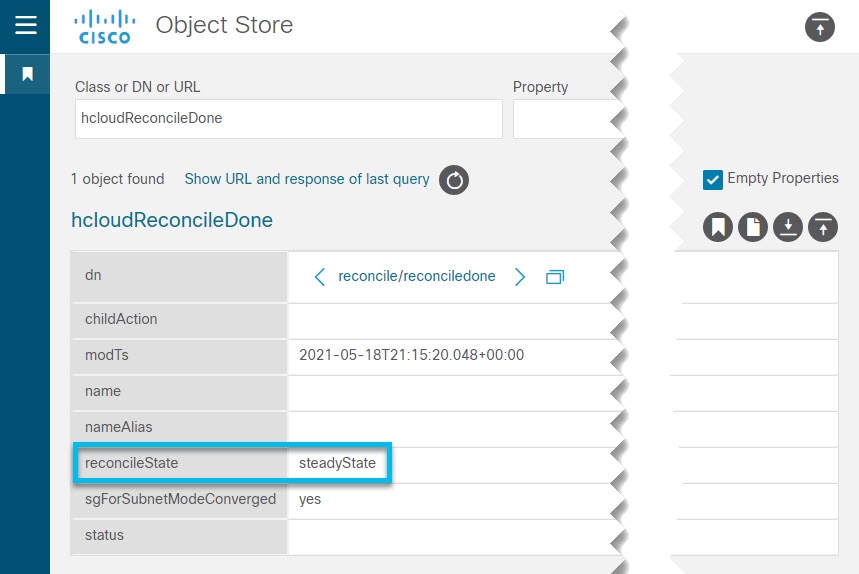The width and height of the screenshot is (859, 574).
Task: Open the hamburger navigation menu
Action: (26, 25)
